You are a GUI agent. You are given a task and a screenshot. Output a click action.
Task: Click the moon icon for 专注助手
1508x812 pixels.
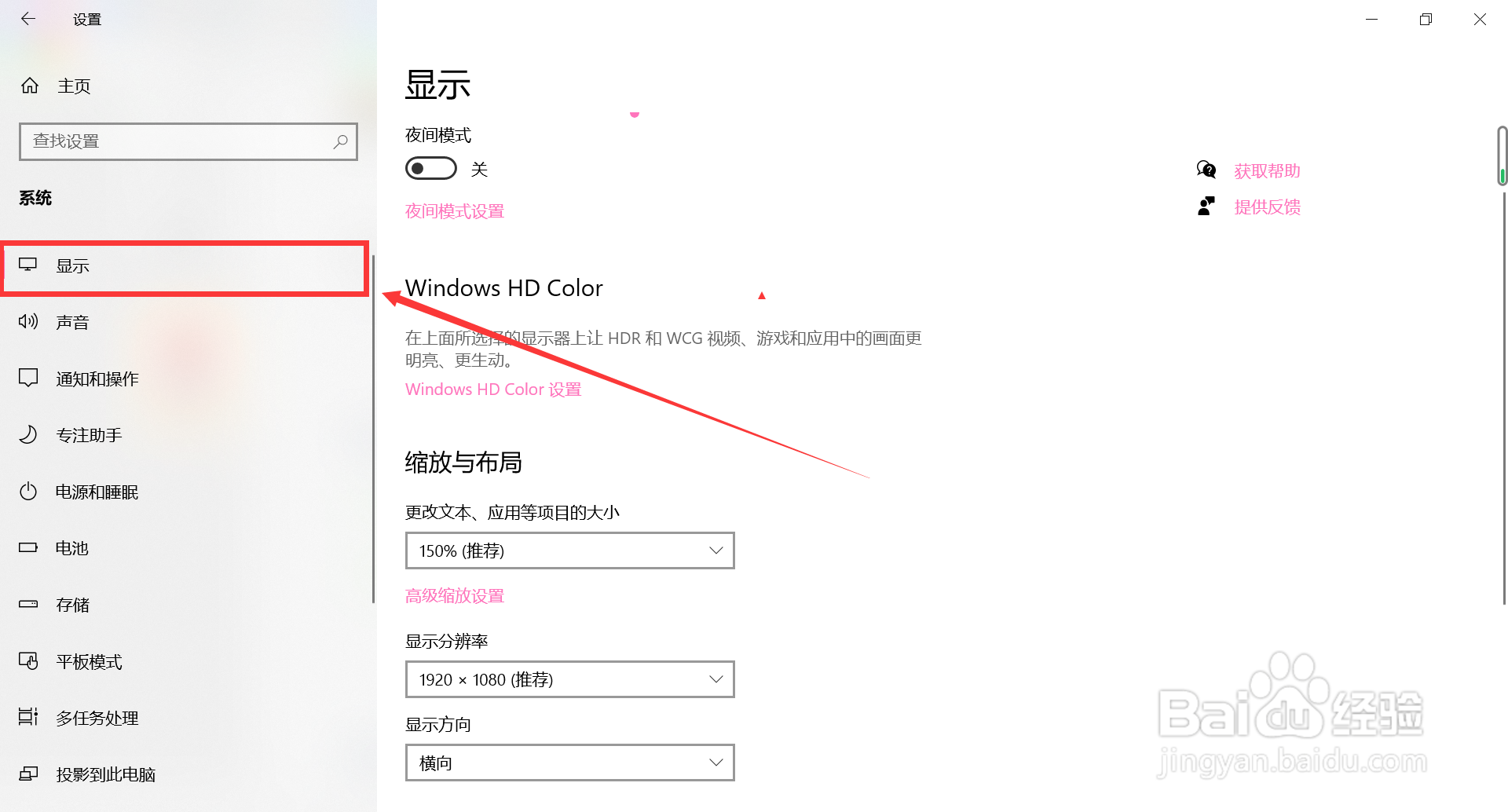28,434
